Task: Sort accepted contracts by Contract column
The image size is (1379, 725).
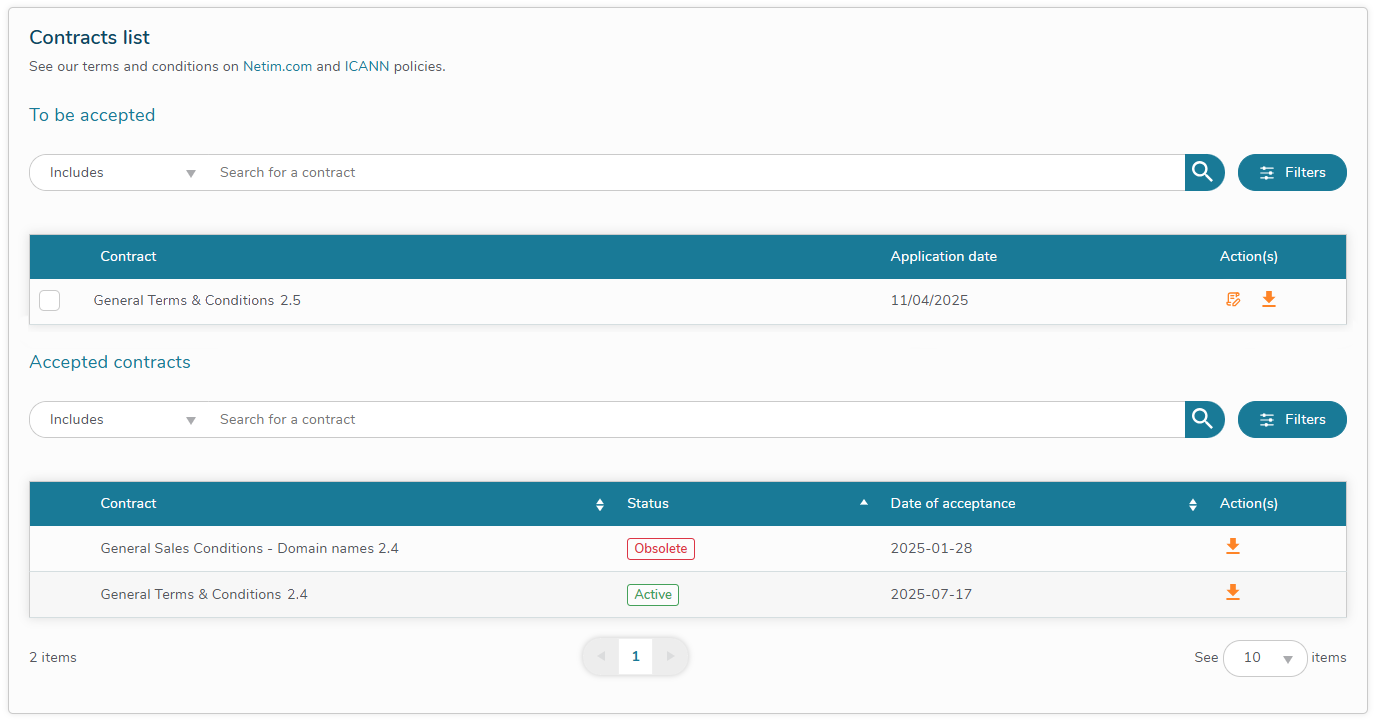Action: (600, 505)
